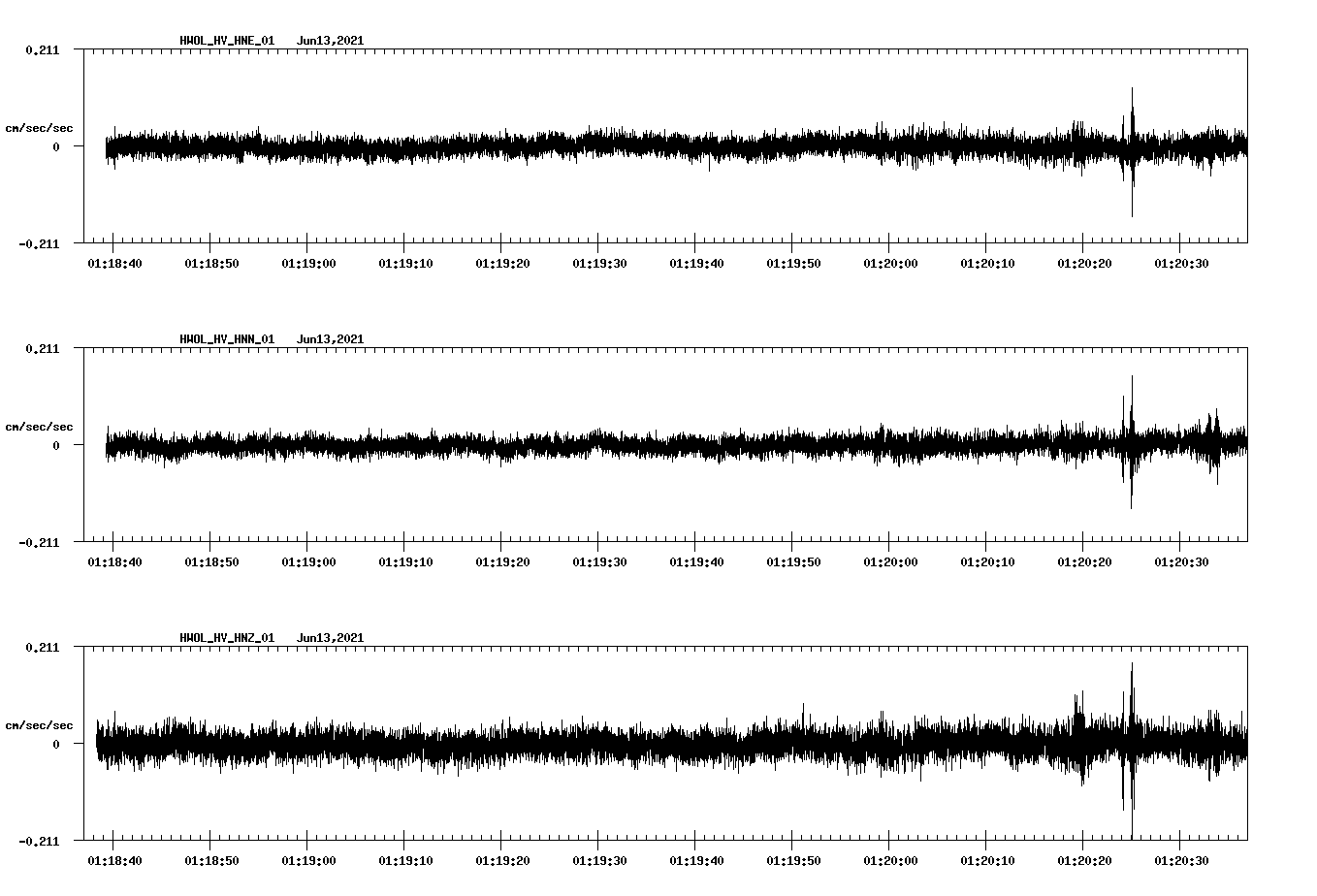Click the 01:20:30 time label under HNZ plot
The height and width of the screenshot is (896, 1317).
coord(1181,861)
